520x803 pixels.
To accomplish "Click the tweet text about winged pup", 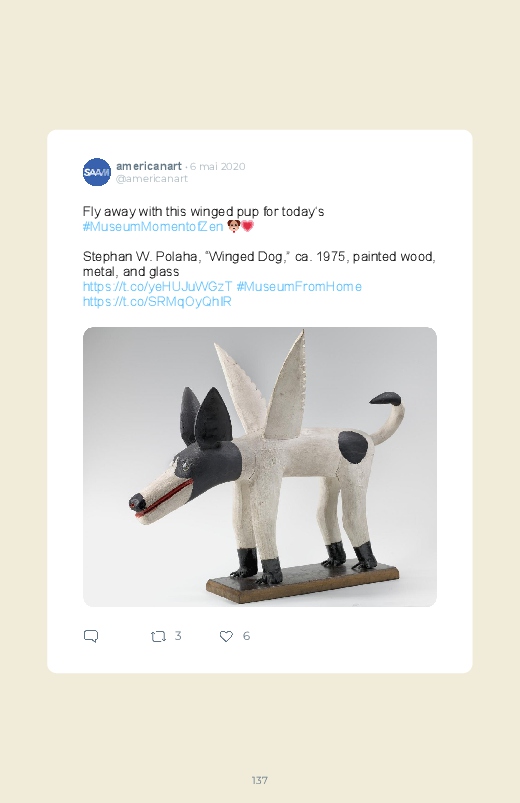I will click(203, 212).
